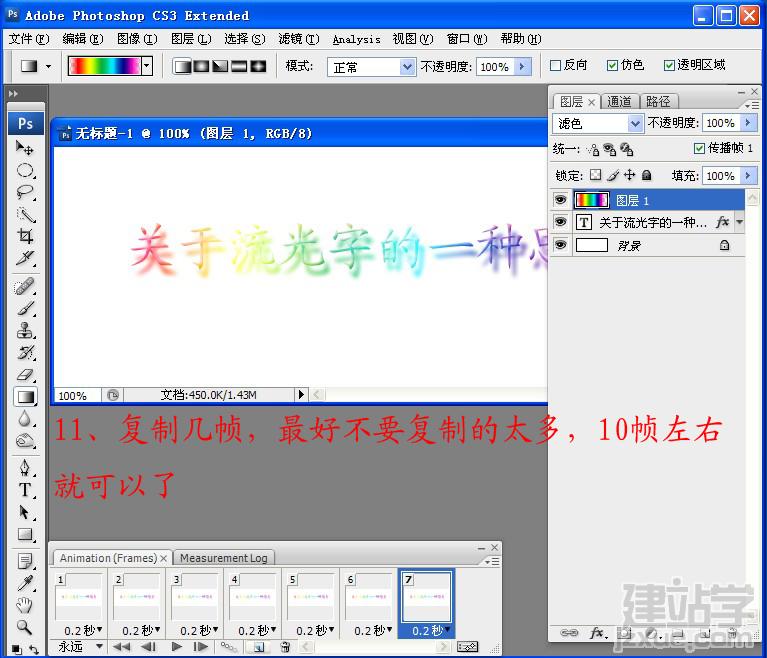Viewport: 767px width, 658px height.
Task: Select the Zoom tool
Action: [24, 627]
